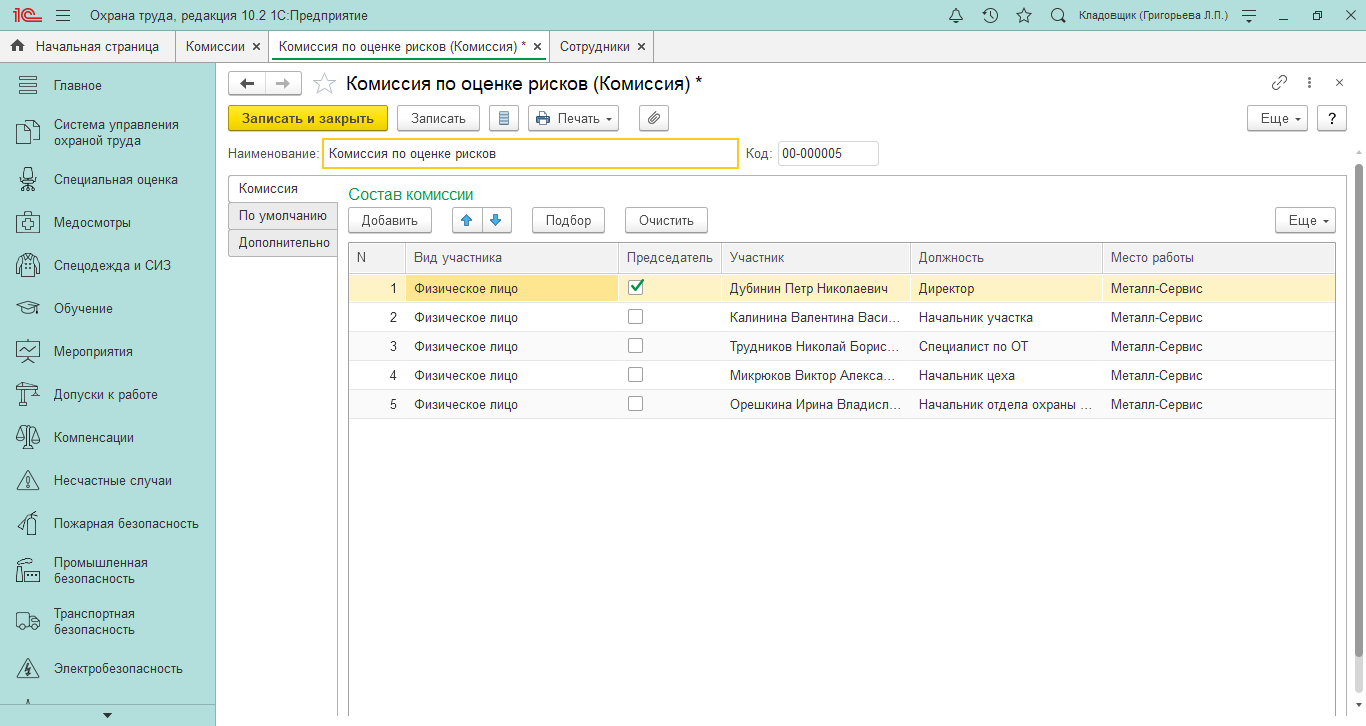Open the top Еще dropdown near help
Screen dimensions: 1366x726
1277,118
